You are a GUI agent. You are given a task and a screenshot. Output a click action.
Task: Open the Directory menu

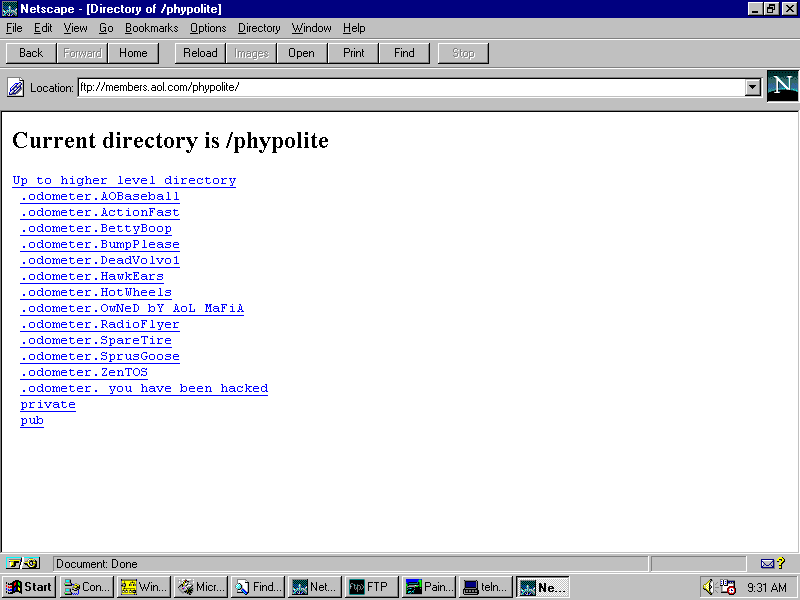click(259, 28)
